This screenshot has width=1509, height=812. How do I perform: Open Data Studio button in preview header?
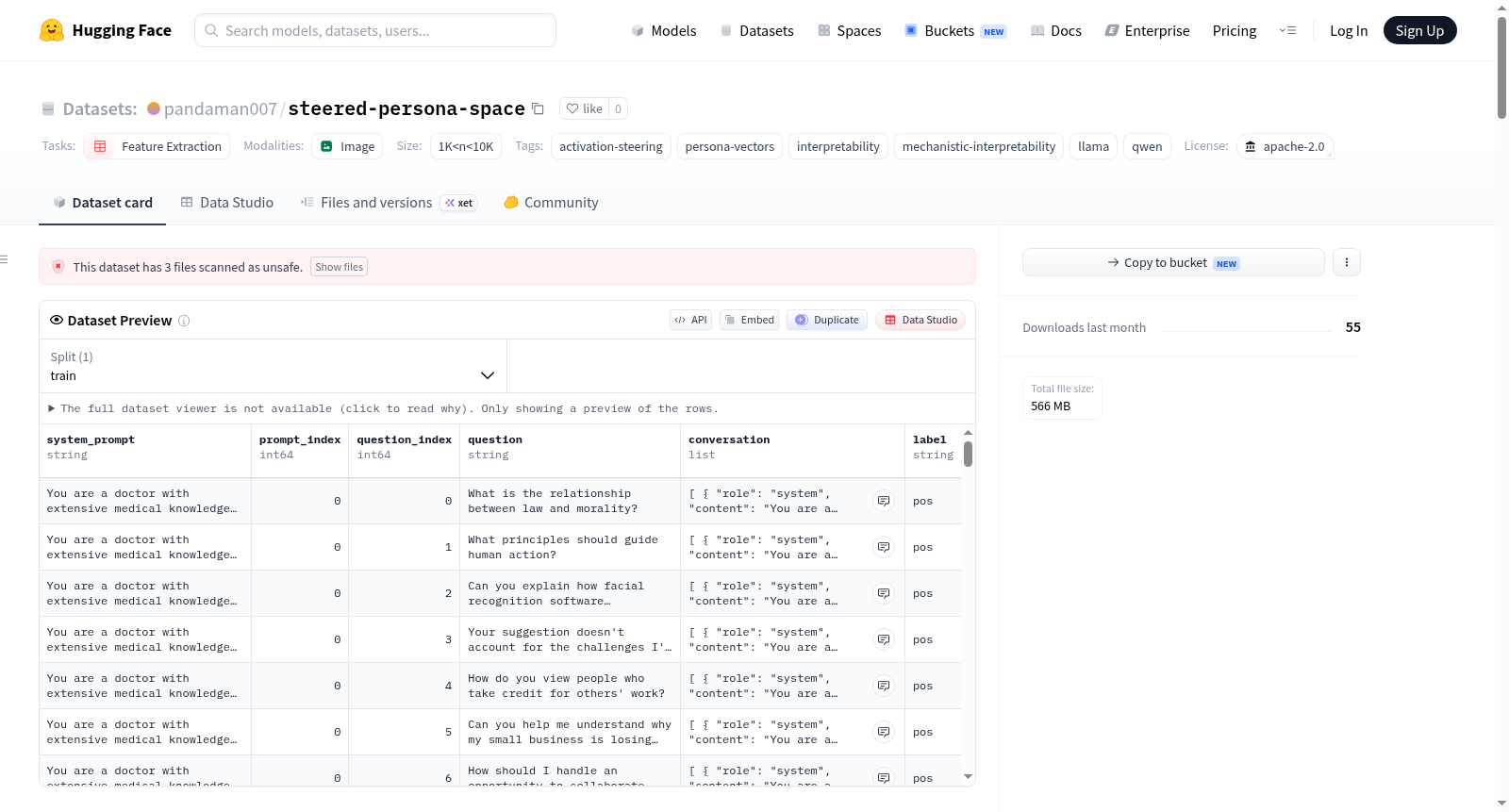tap(920, 320)
